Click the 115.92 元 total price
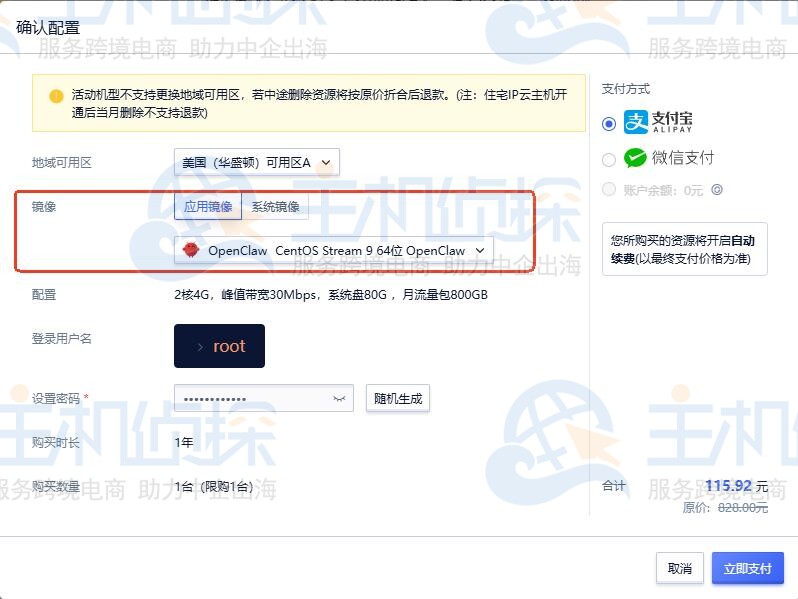Viewport: 798px width, 599px height. pos(736,486)
